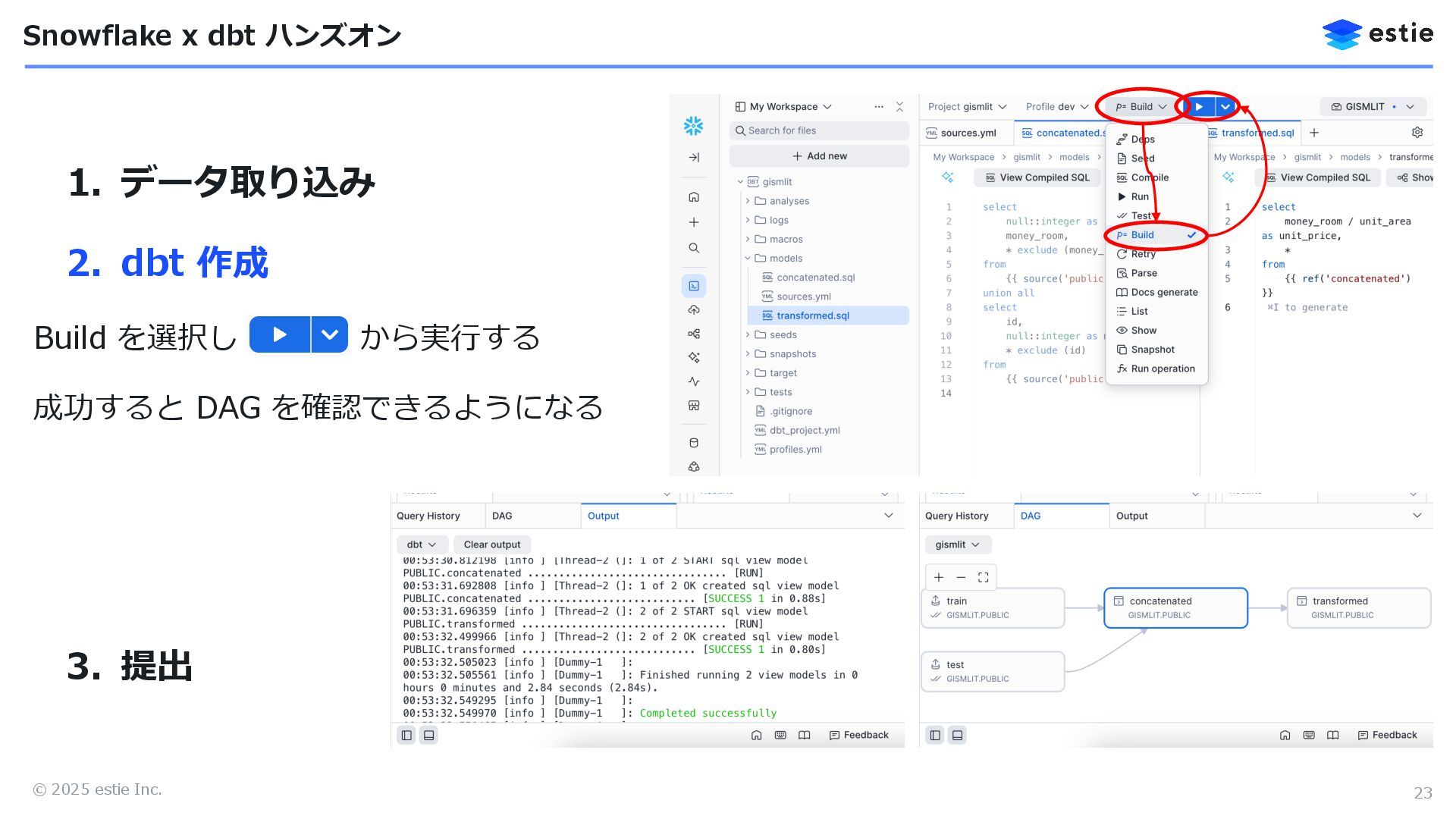
Task: Click the search magnifier in left sidebar
Action: pos(693,248)
